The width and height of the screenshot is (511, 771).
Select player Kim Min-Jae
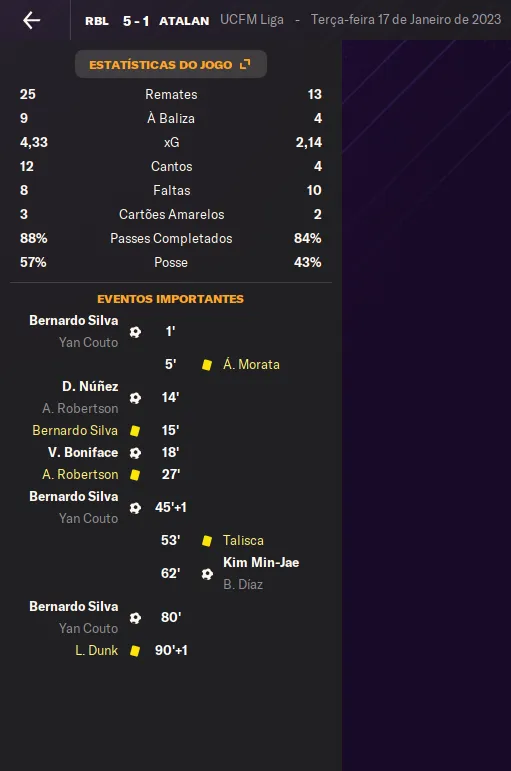coord(261,563)
